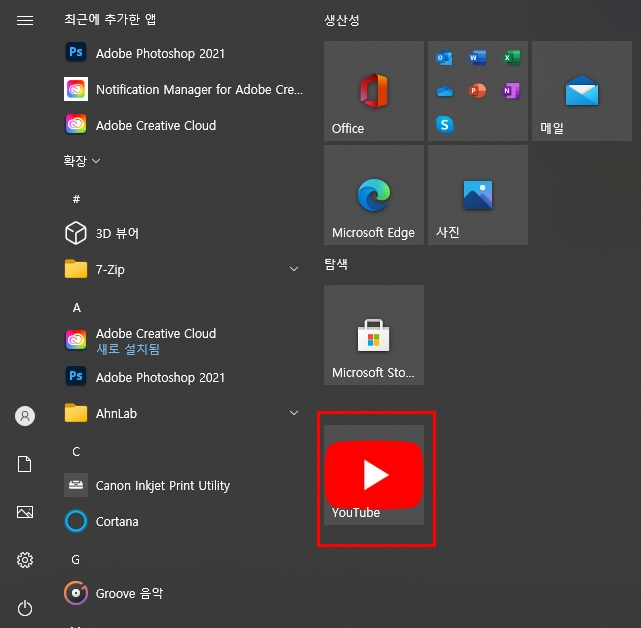This screenshot has height=628, width=641.
Task: Open the 메일 tile
Action: (582, 91)
